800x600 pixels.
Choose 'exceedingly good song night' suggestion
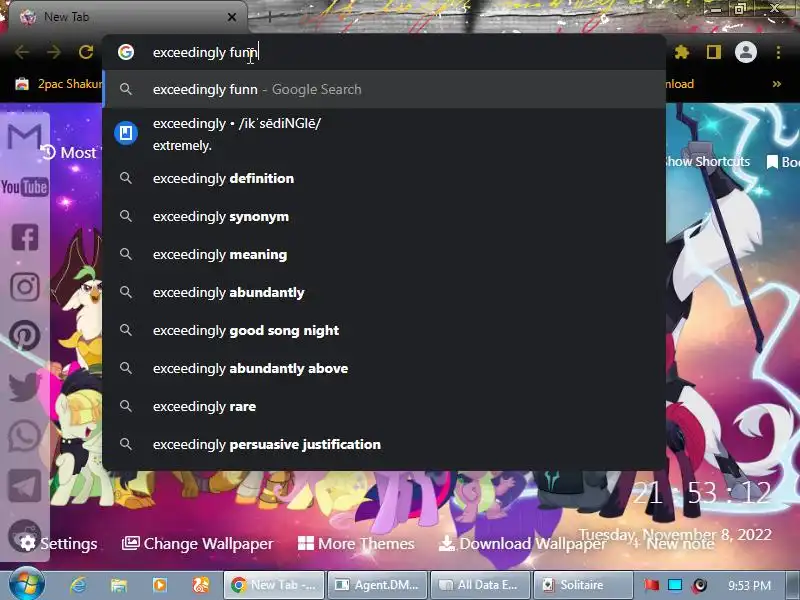click(384, 331)
